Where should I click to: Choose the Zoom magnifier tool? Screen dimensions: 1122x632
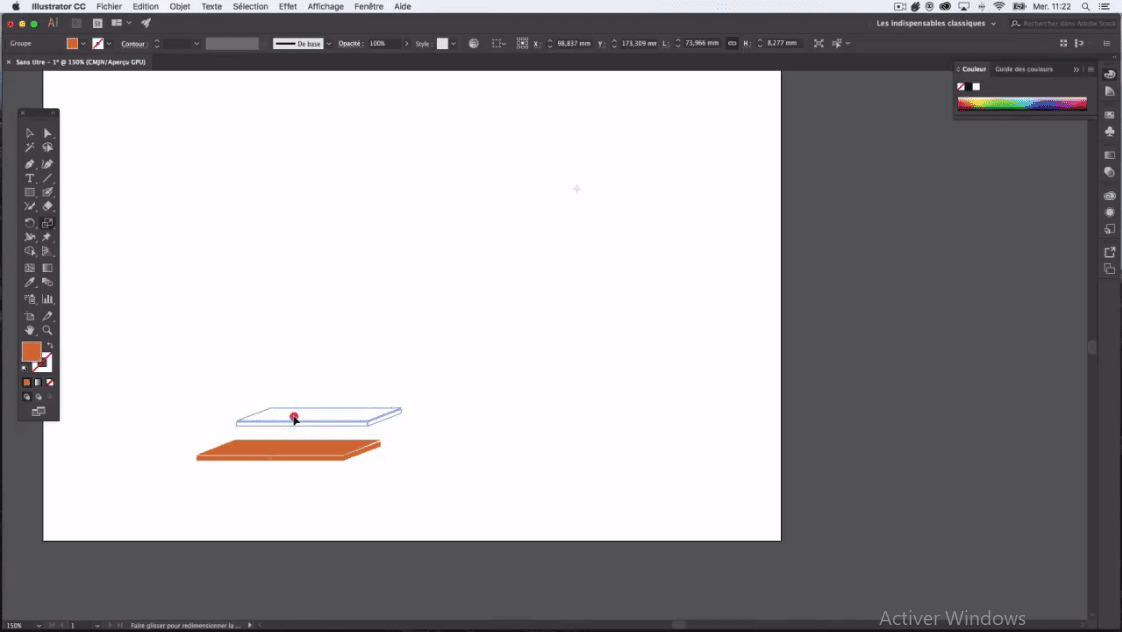click(47, 330)
